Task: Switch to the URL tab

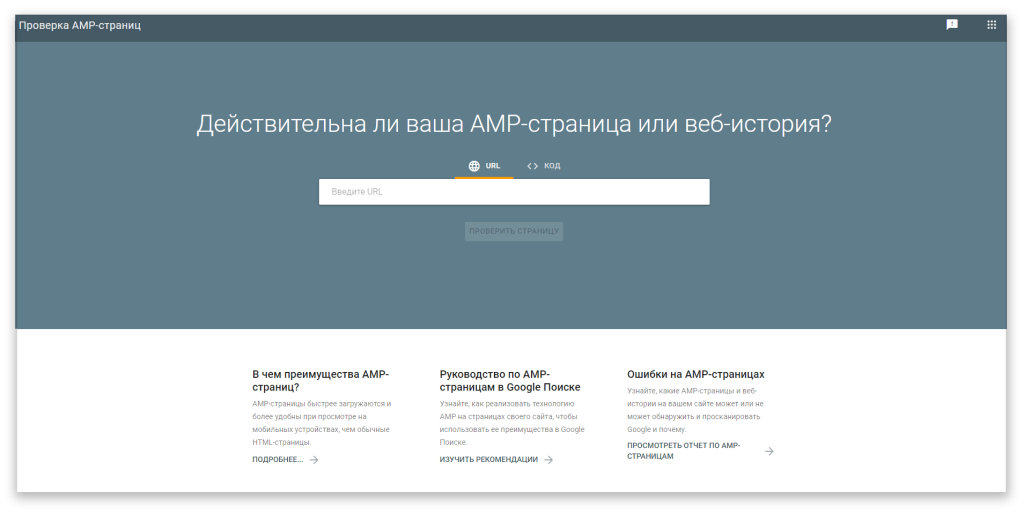Action: (x=484, y=166)
